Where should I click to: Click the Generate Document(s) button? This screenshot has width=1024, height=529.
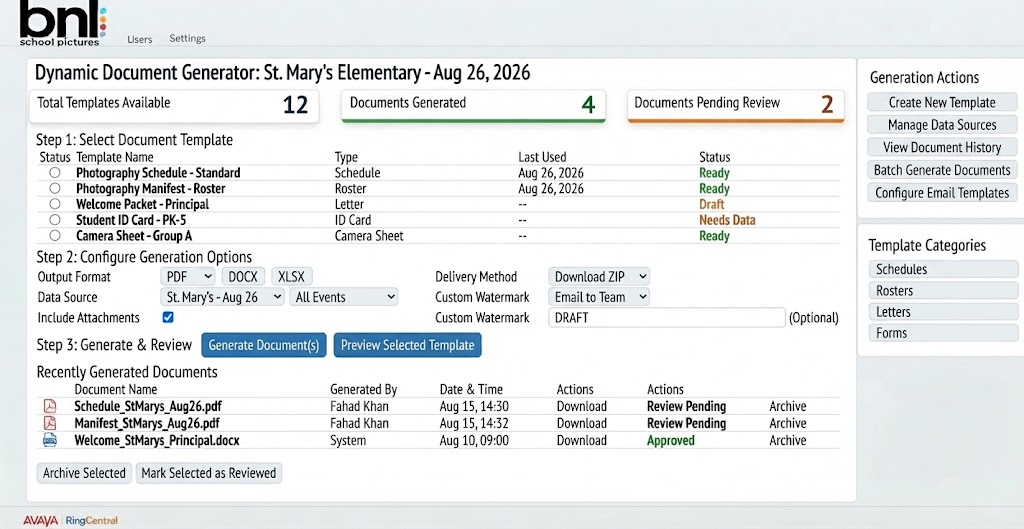click(x=264, y=345)
